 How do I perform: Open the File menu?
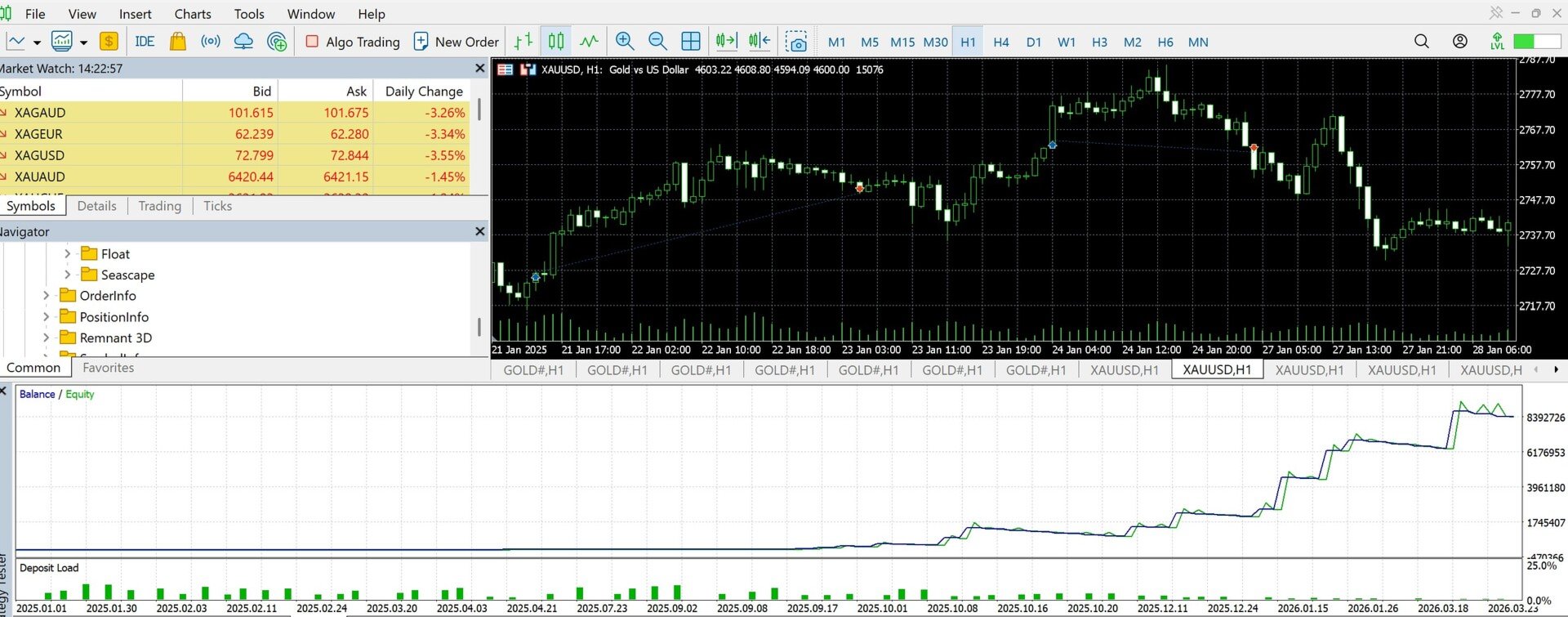(35, 14)
